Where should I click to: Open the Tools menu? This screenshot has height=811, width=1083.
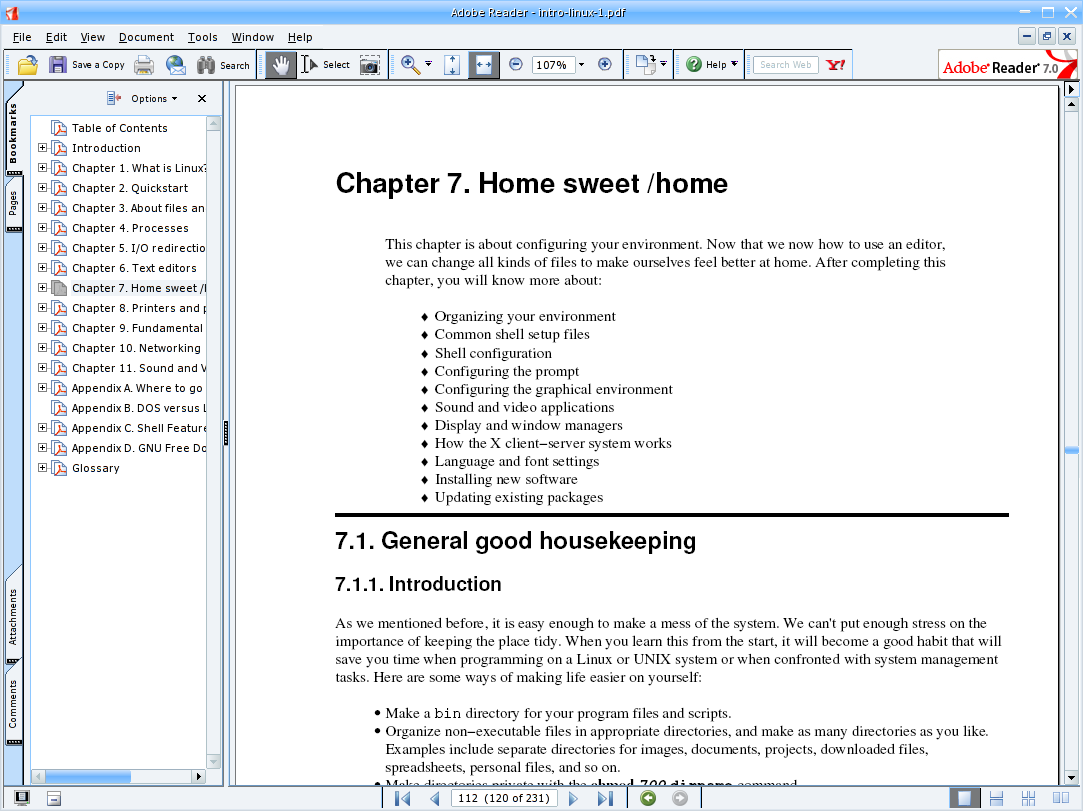click(x=202, y=37)
